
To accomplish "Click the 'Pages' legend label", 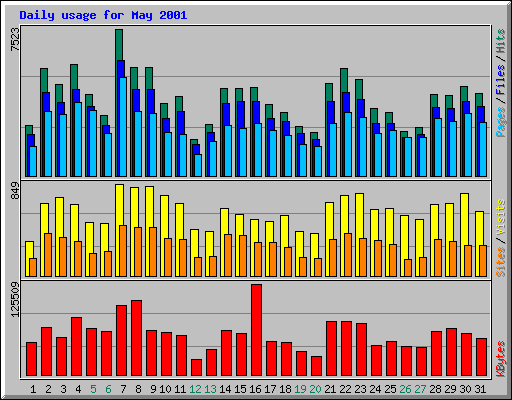I will pos(500,122).
